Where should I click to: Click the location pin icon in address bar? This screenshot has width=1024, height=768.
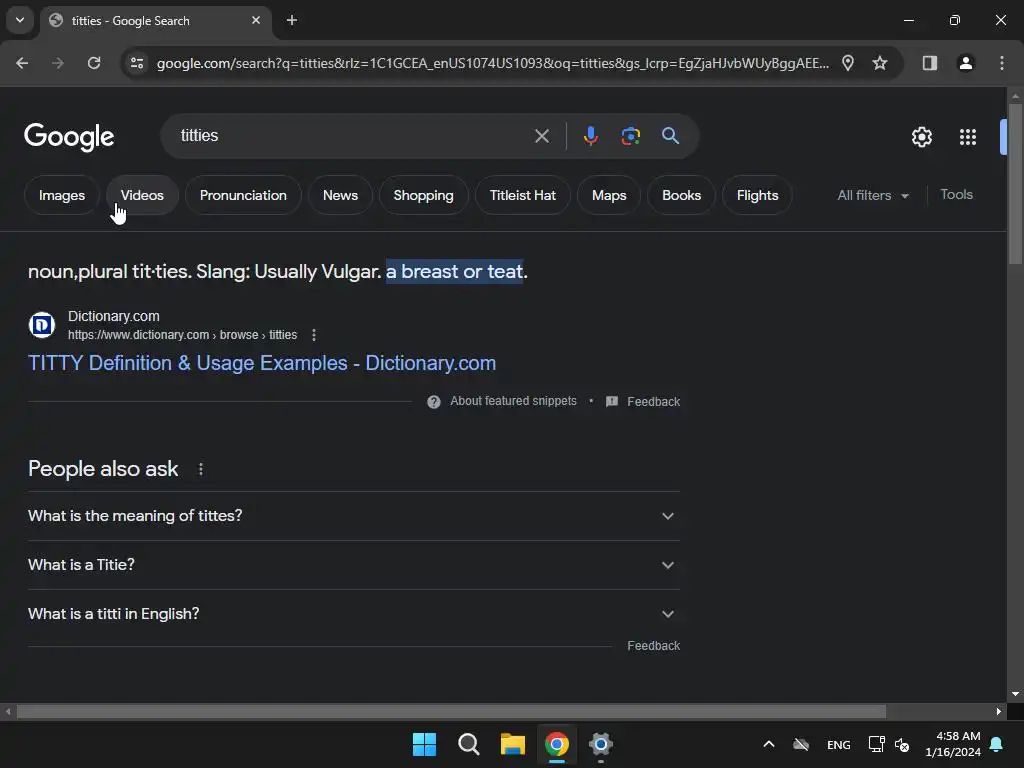tap(848, 63)
